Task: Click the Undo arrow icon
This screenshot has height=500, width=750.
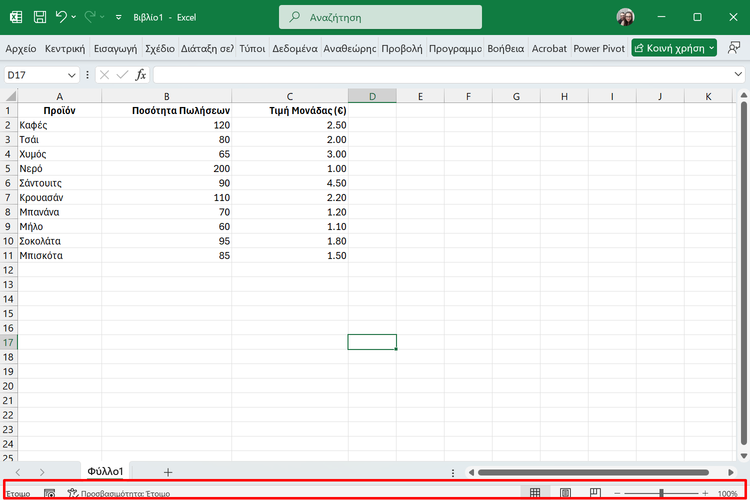Action: 62,17
